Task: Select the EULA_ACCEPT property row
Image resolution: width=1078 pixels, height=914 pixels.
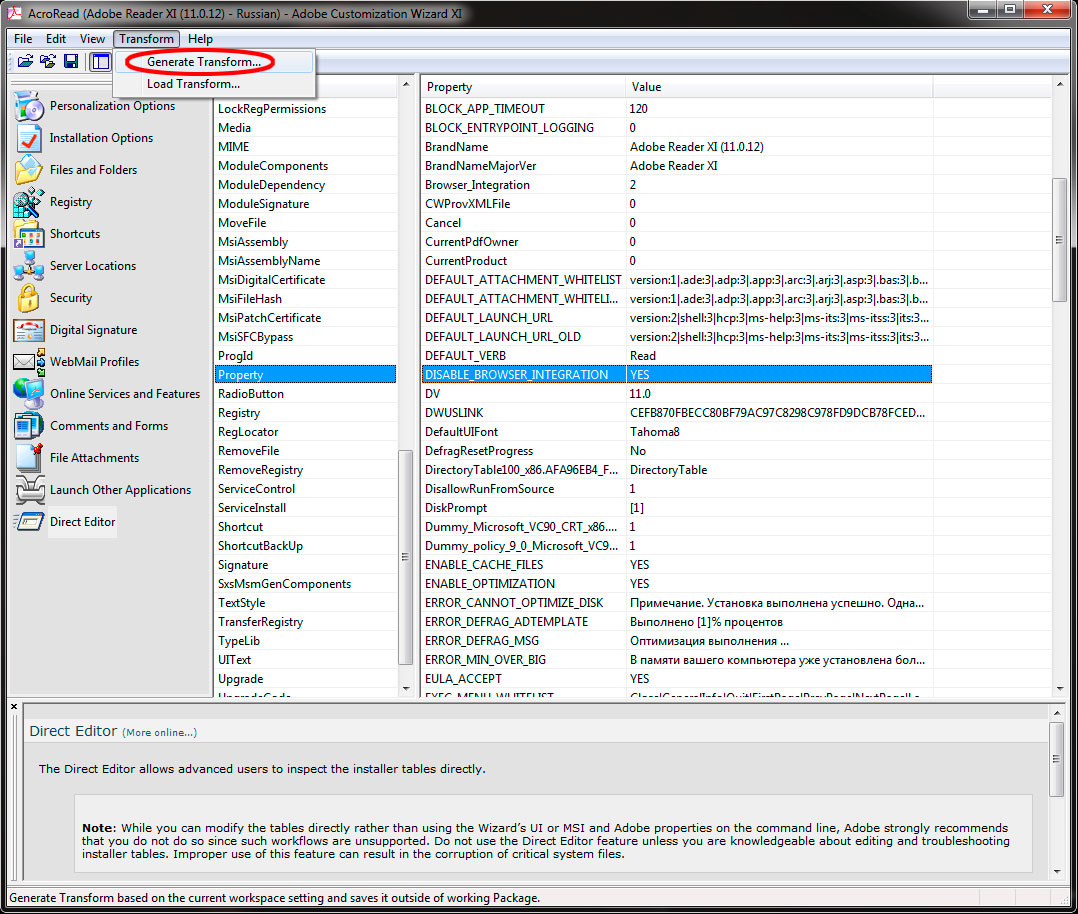Action: 676,679
